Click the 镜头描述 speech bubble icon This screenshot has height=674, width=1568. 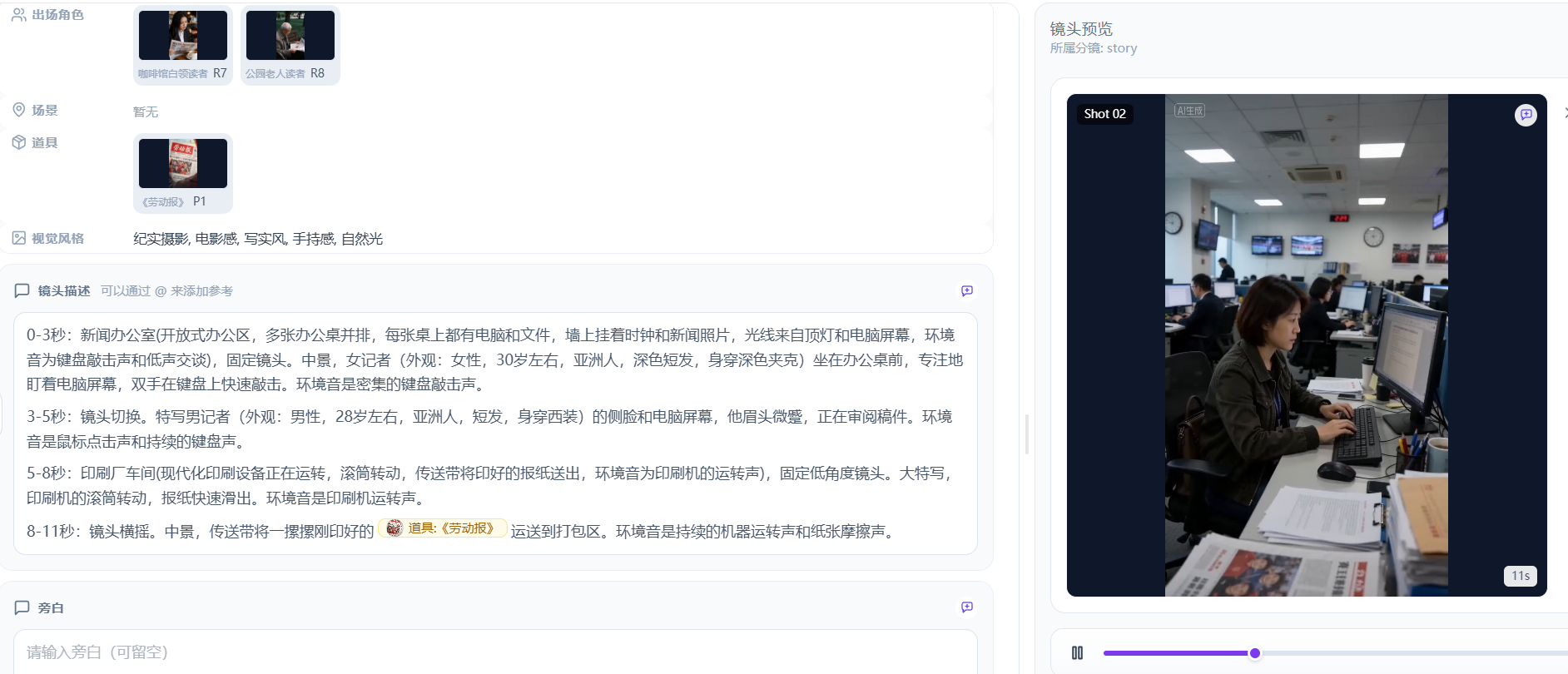[22, 290]
